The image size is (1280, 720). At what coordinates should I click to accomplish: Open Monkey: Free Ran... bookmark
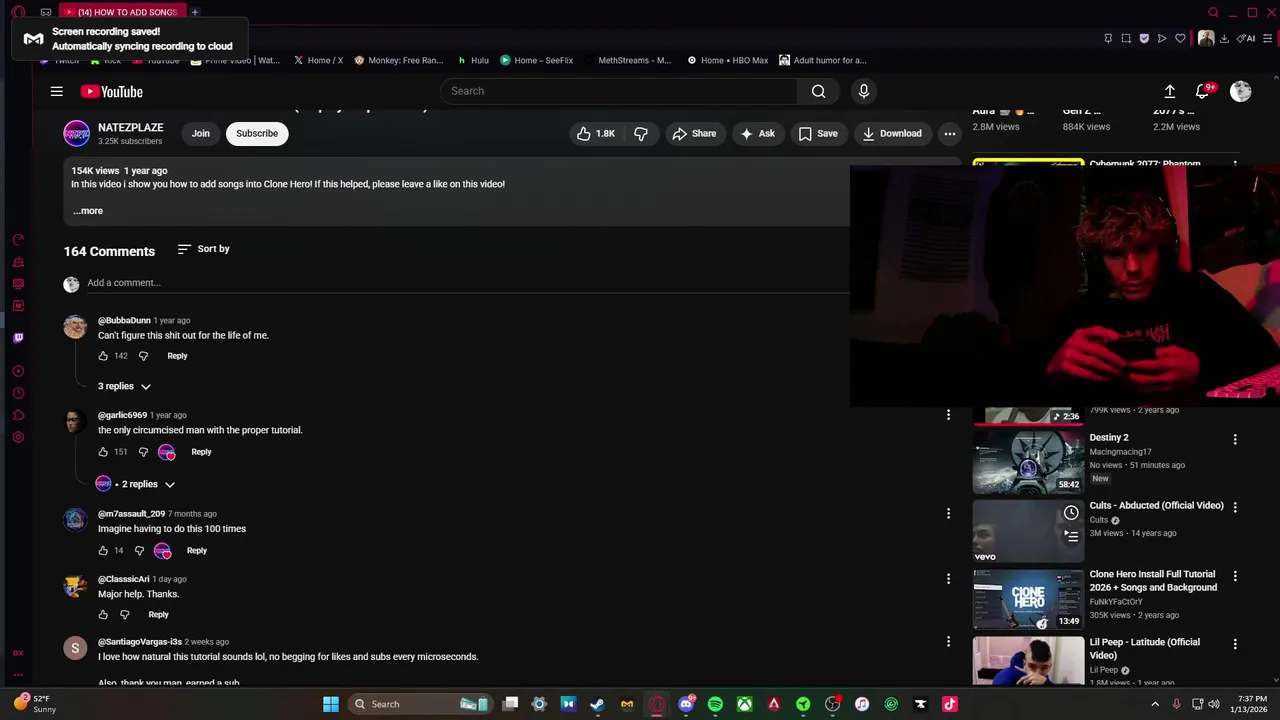(x=399, y=60)
